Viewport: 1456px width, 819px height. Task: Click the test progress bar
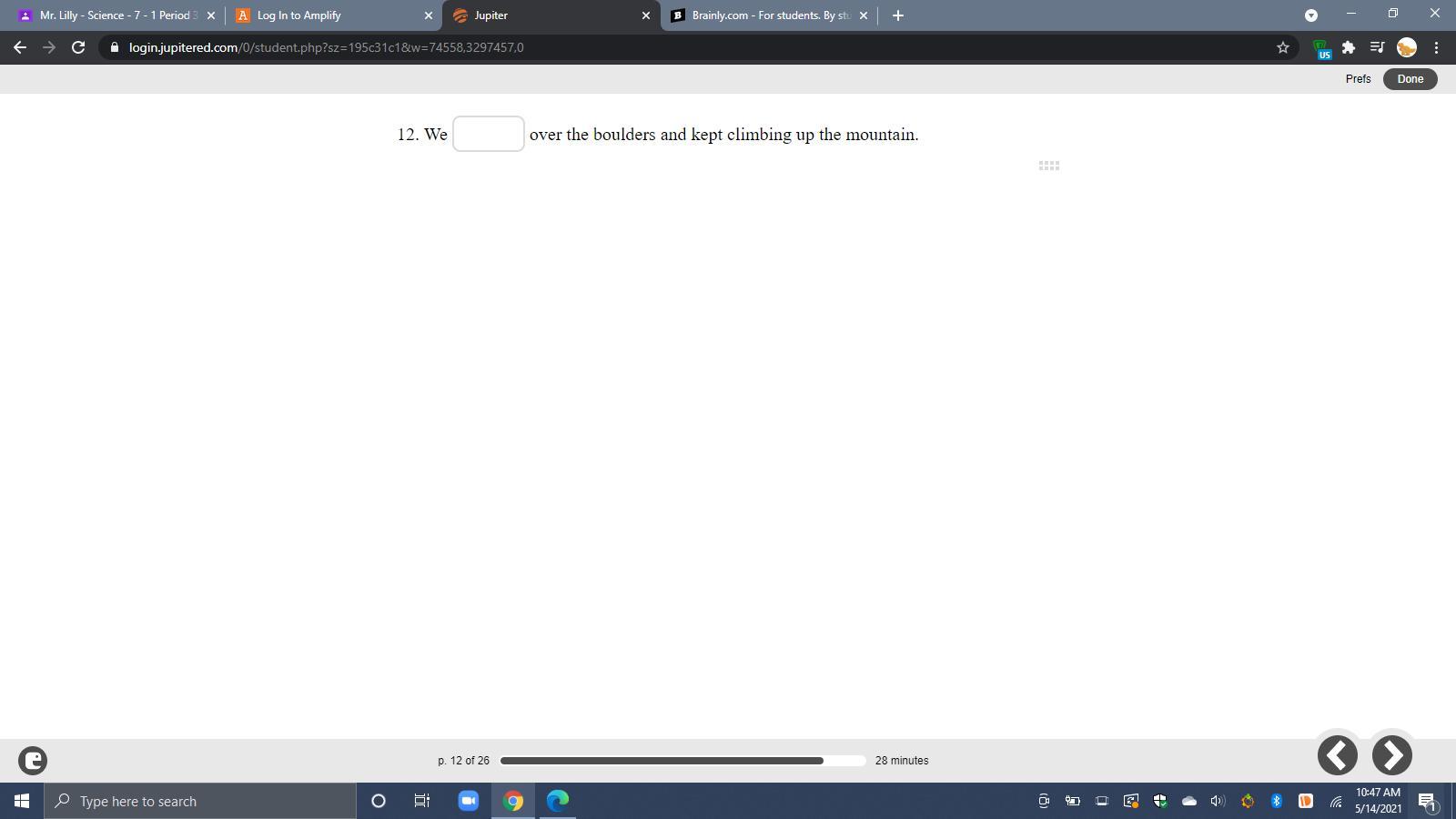pyautogui.click(x=682, y=761)
